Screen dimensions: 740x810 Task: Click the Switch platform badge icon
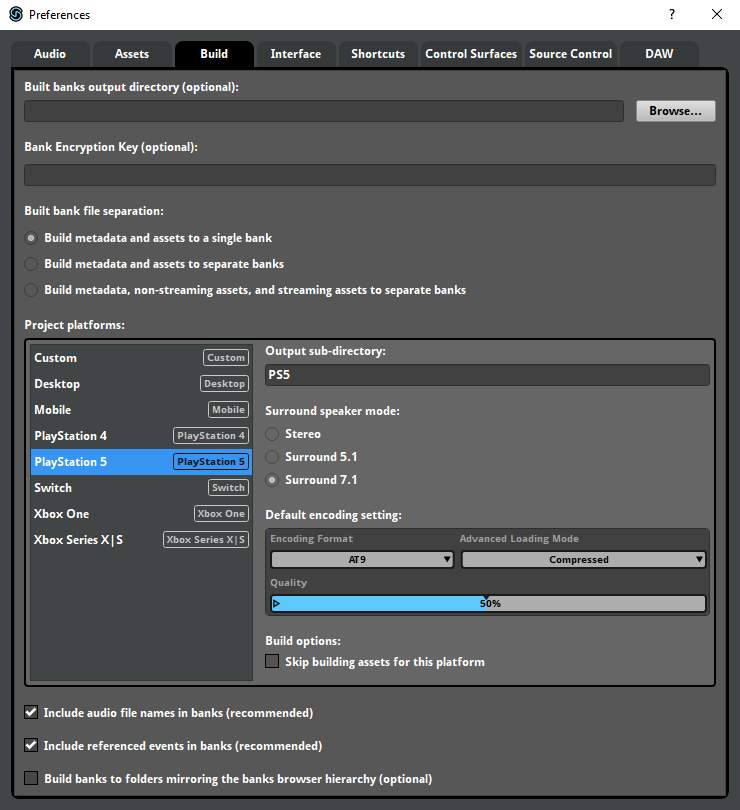pos(228,487)
